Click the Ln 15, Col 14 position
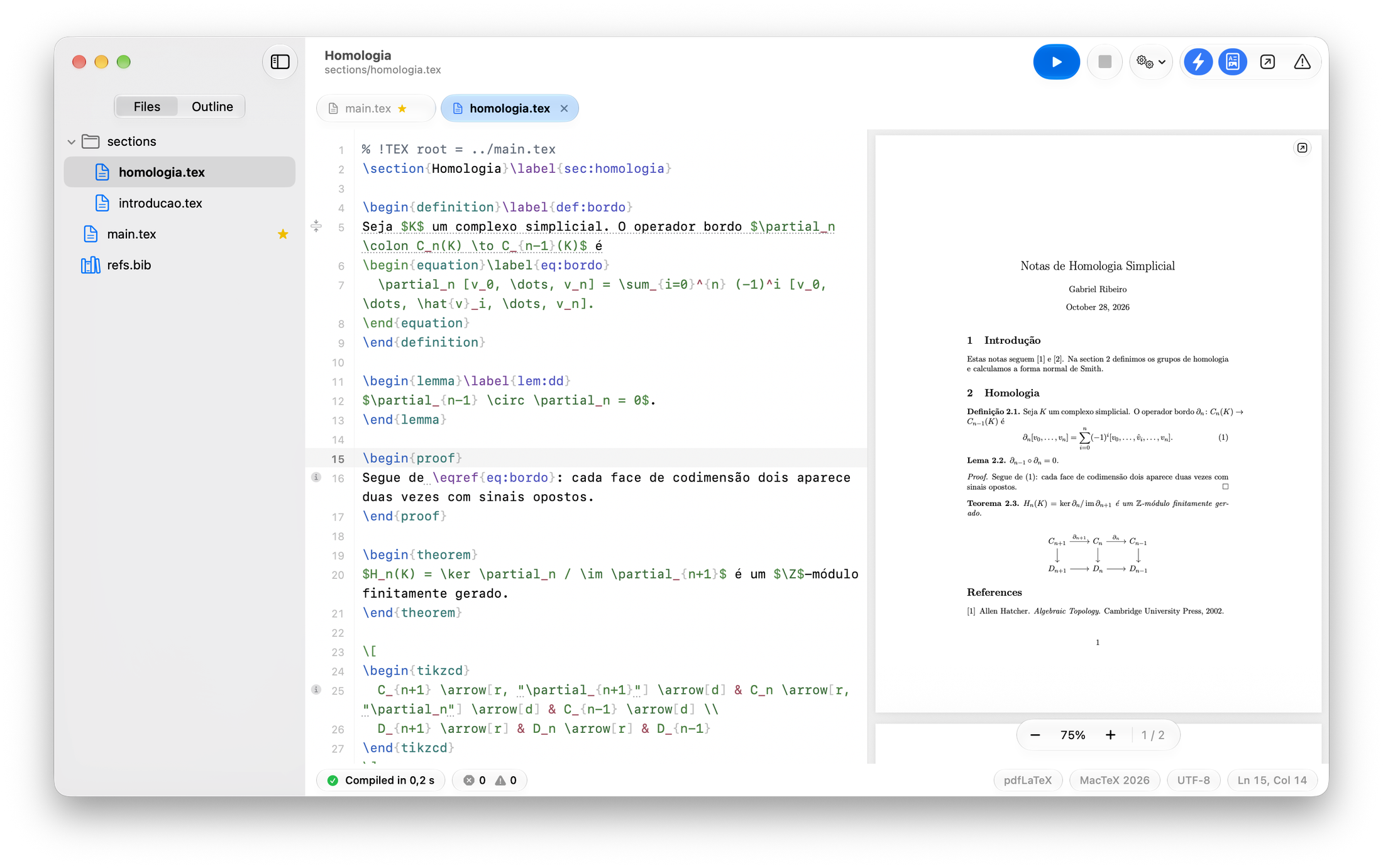 (1272, 780)
